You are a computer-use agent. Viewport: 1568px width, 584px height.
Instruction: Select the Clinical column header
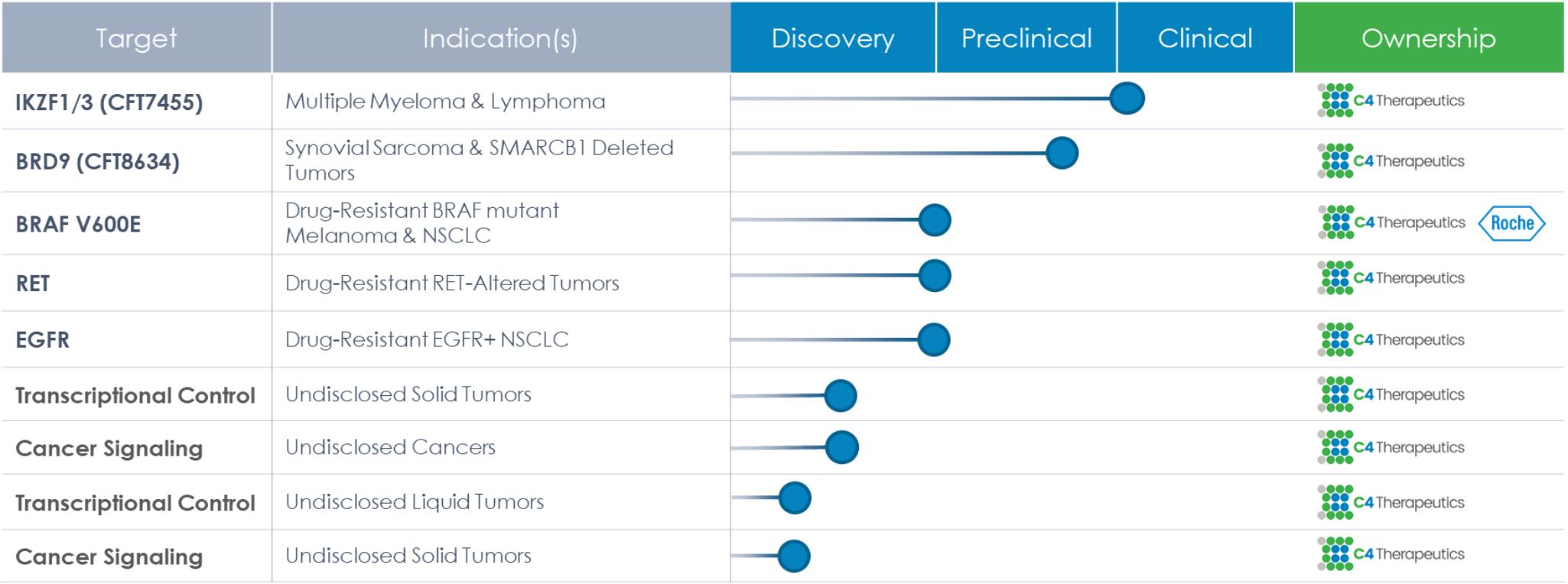click(1205, 38)
